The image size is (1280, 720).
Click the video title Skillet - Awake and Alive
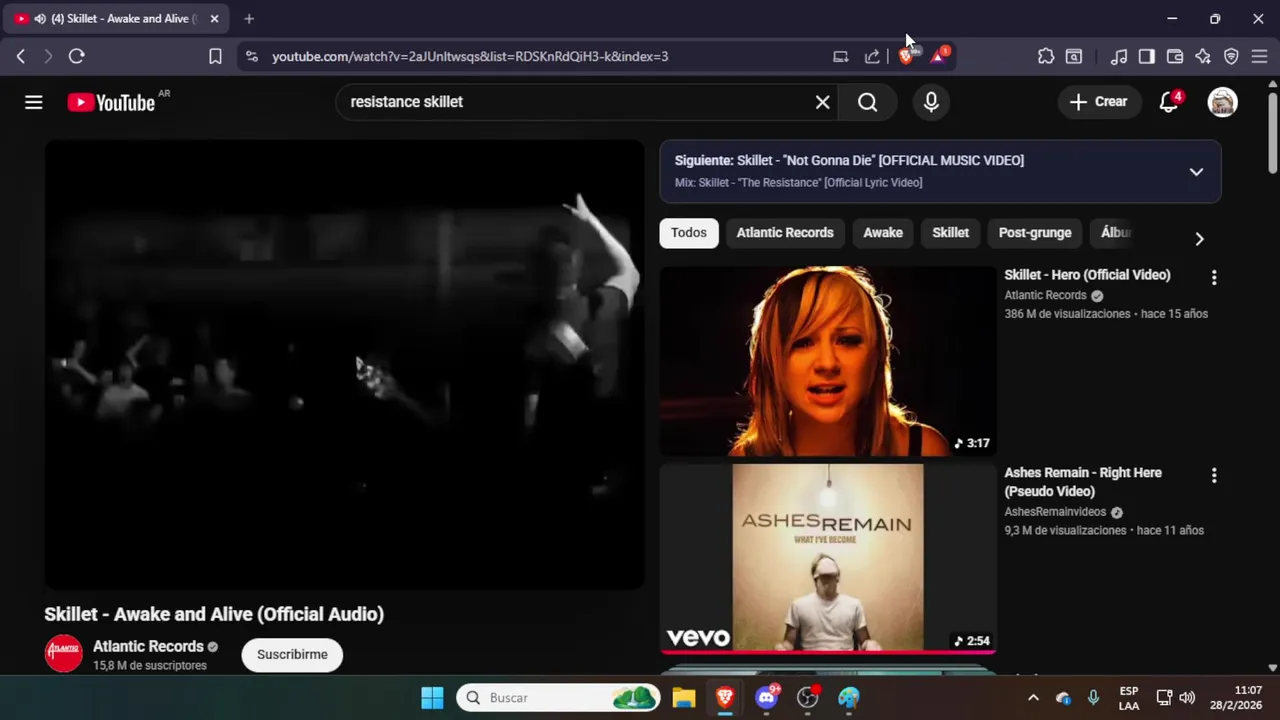[214, 614]
